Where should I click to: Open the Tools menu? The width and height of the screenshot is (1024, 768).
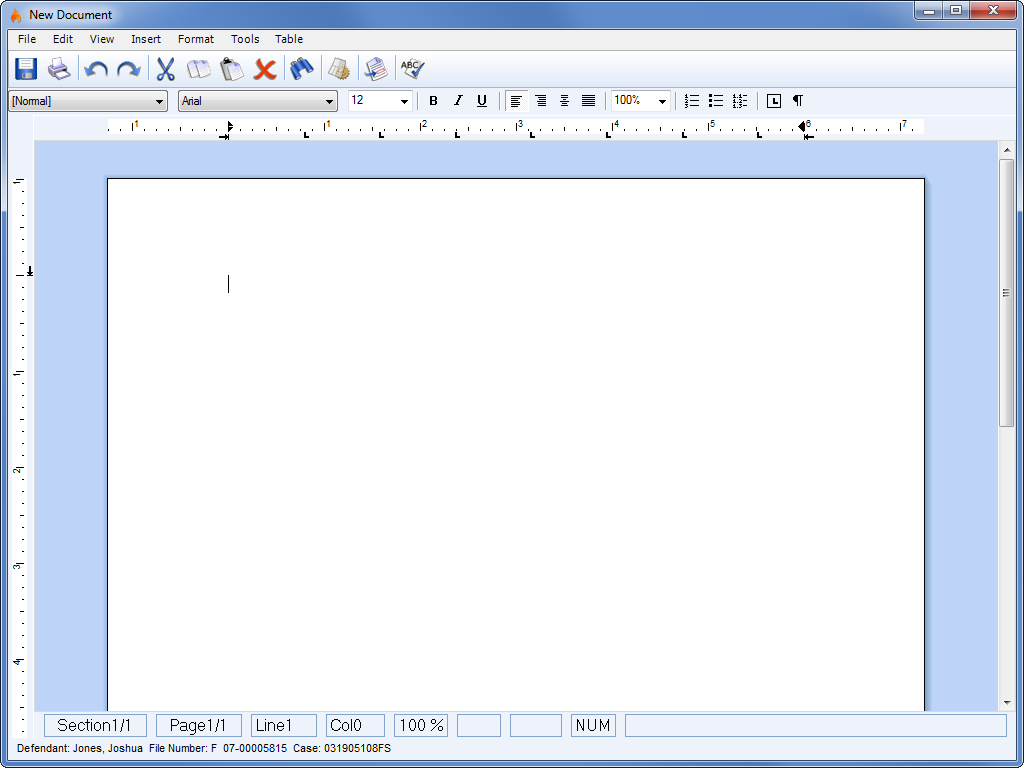(245, 39)
